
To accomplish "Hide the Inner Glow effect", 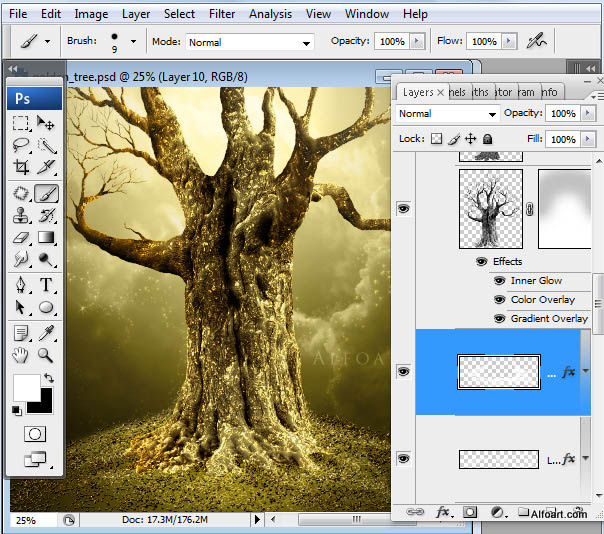I will [x=500, y=281].
